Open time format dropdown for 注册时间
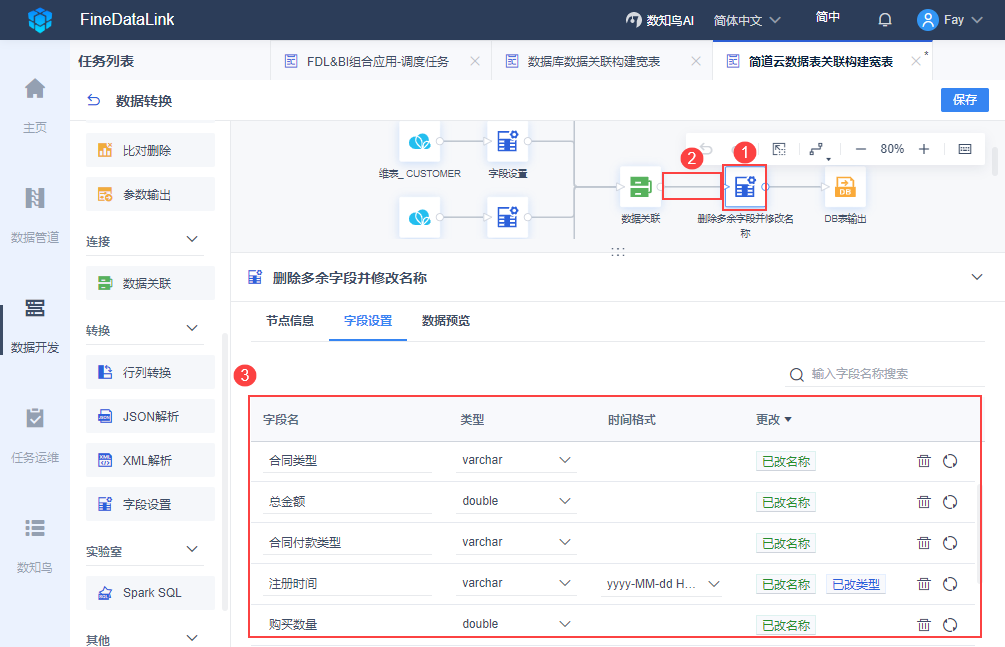 [x=661, y=584]
